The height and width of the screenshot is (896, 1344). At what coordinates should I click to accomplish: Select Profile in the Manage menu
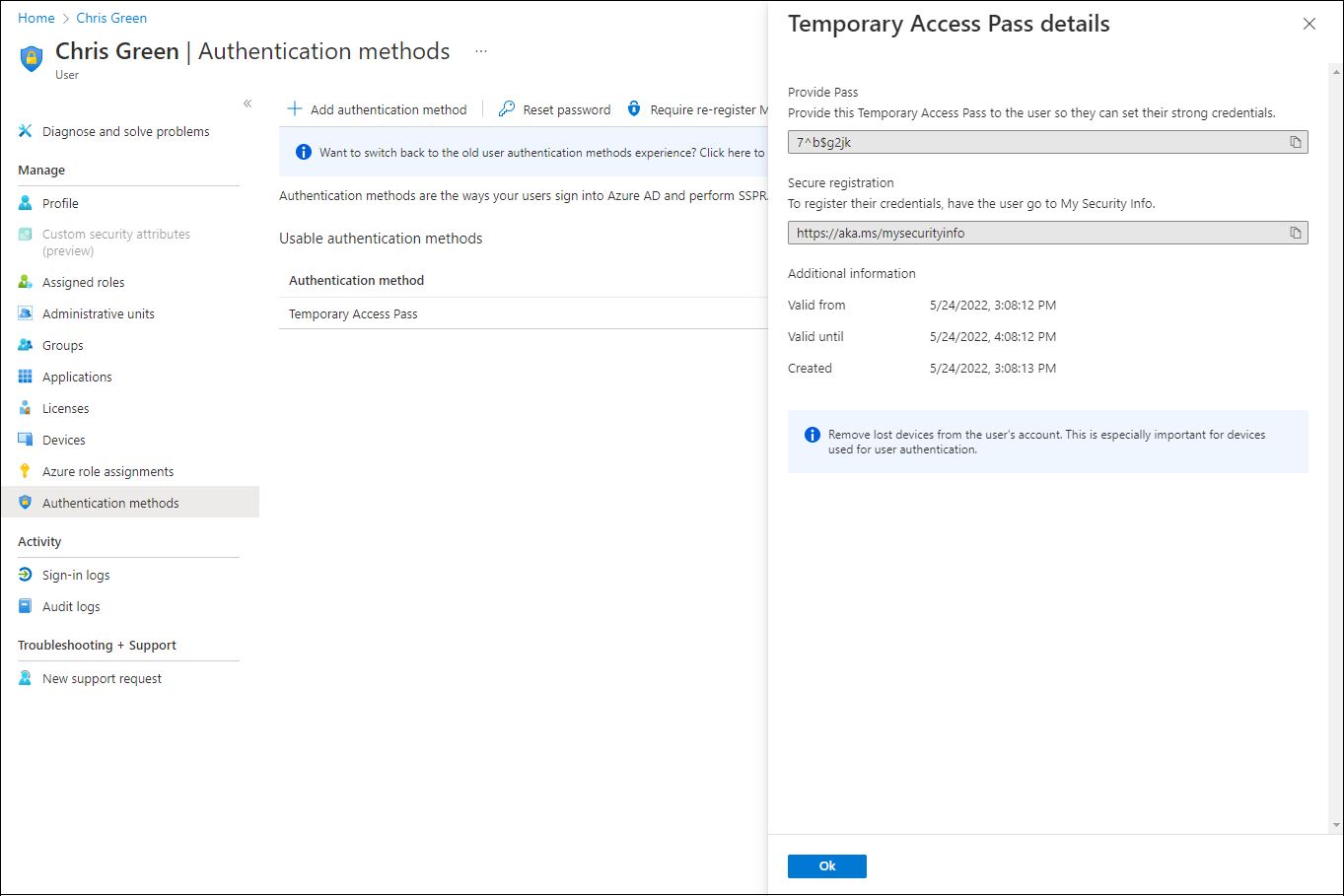point(61,202)
